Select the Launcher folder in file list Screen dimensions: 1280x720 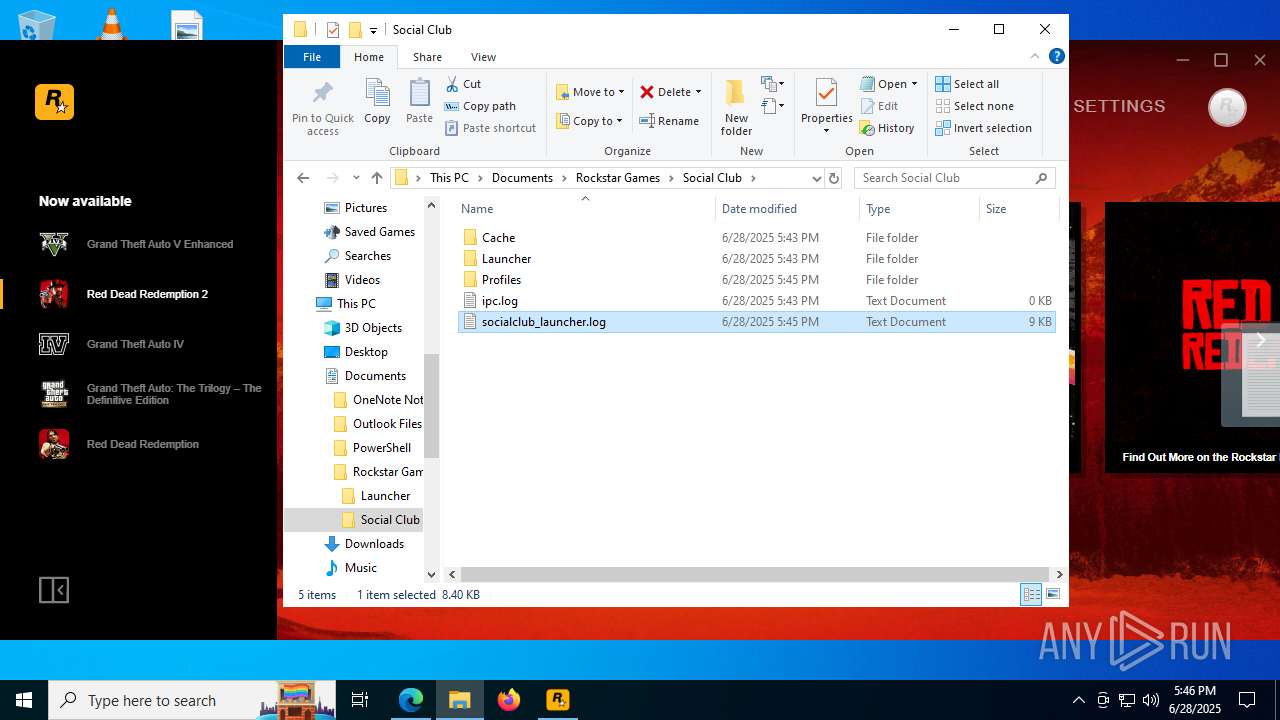tap(756, 259)
